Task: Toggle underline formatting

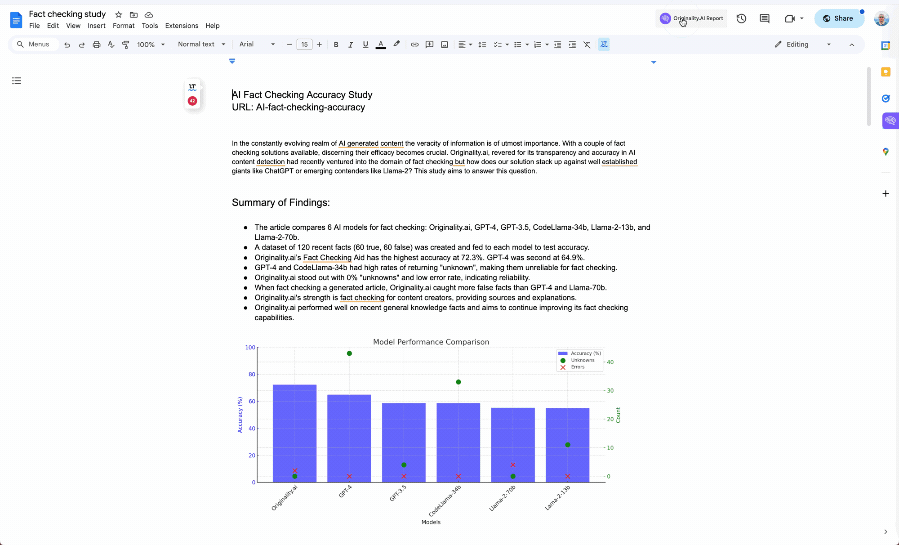Action: (365, 45)
